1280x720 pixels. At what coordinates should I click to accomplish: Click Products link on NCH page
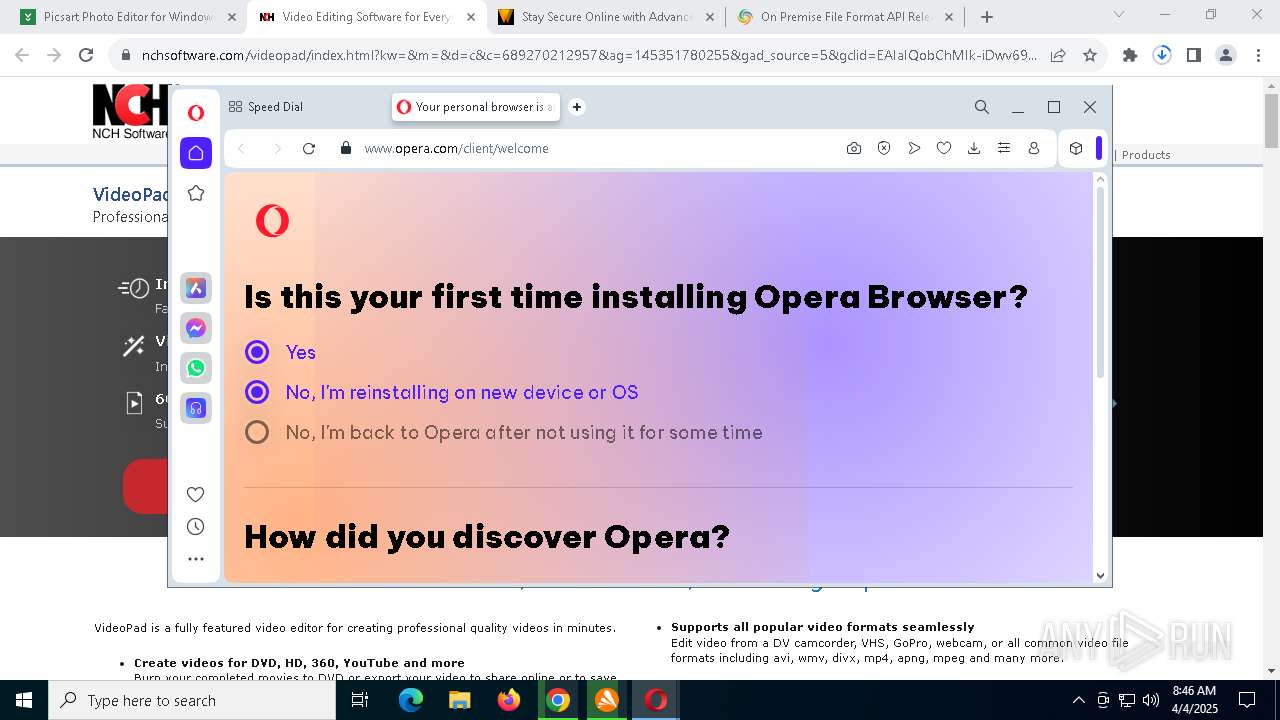[1146, 155]
